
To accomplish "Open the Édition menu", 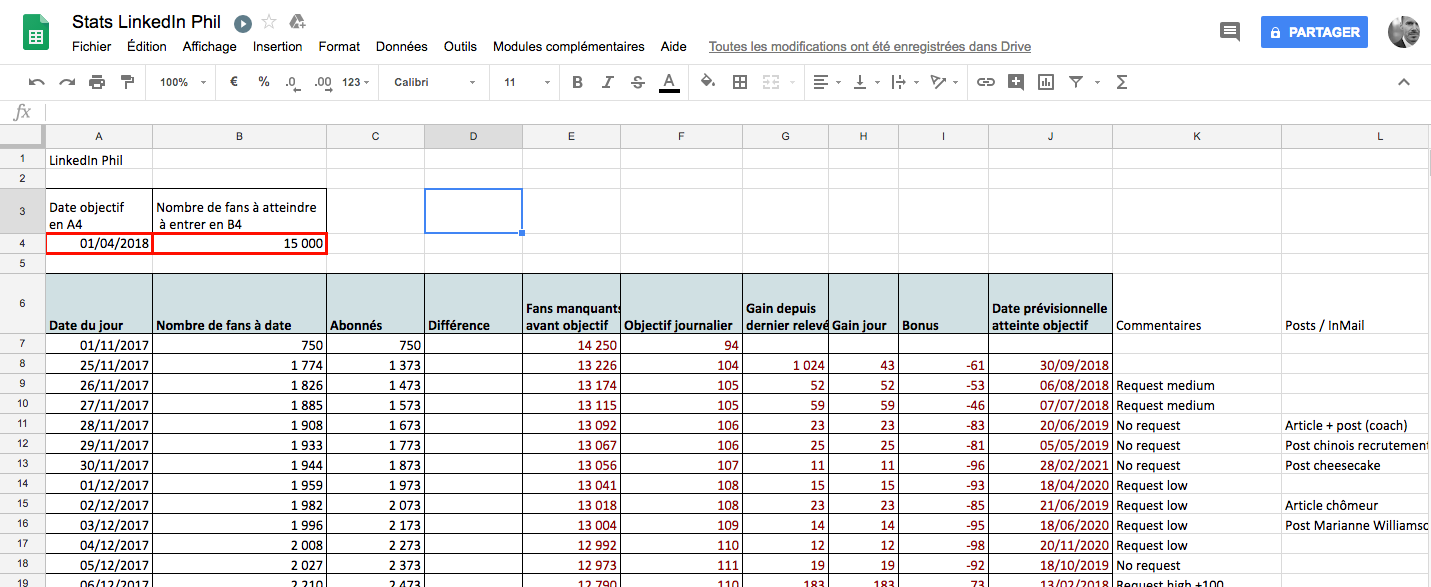I will point(147,47).
